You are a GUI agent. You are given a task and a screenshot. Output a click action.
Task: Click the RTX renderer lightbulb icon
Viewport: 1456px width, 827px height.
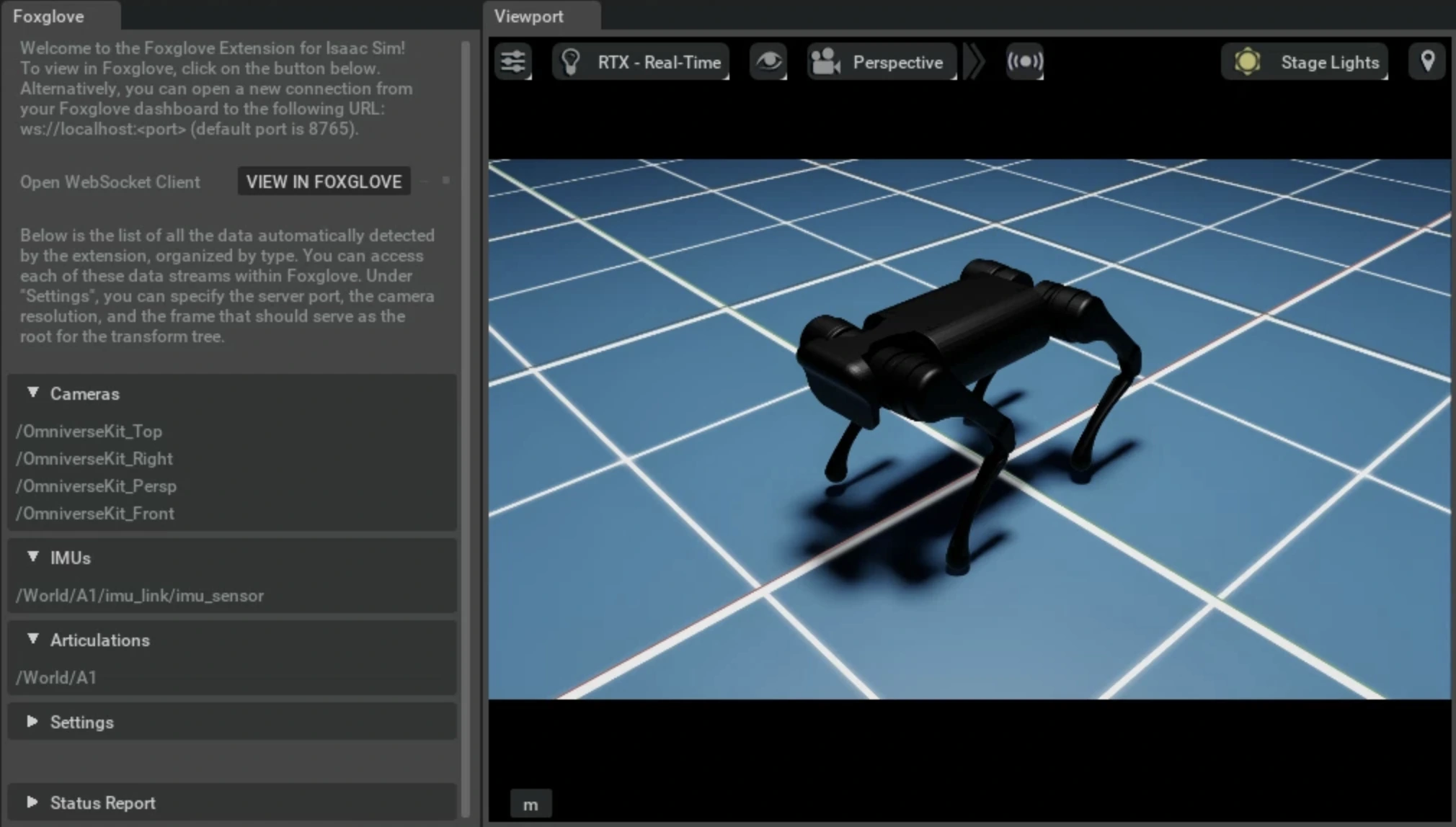point(571,62)
